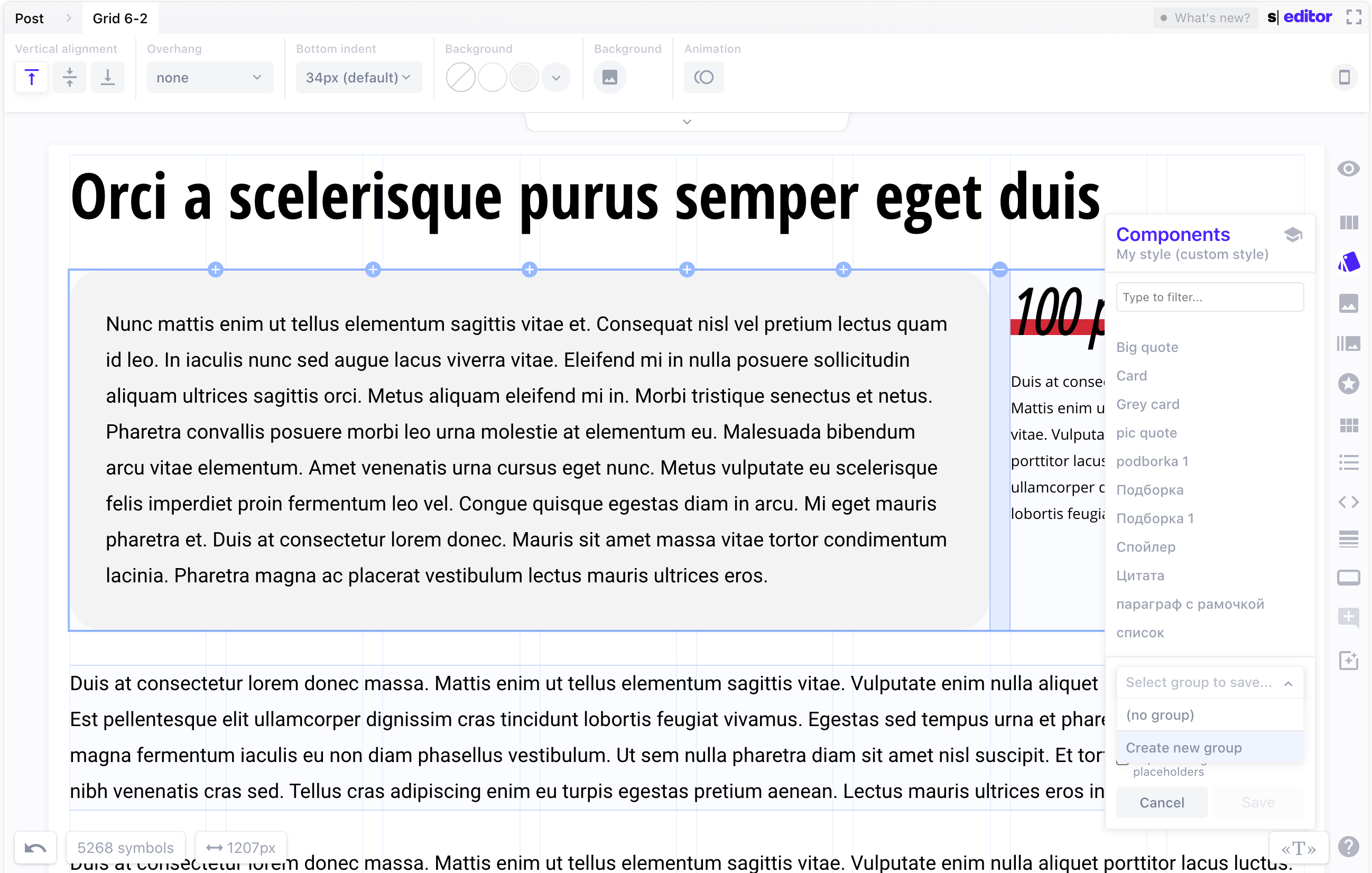Screen dimensions: 1372x873
Task: Choose Create new group option
Action: point(1183,748)
